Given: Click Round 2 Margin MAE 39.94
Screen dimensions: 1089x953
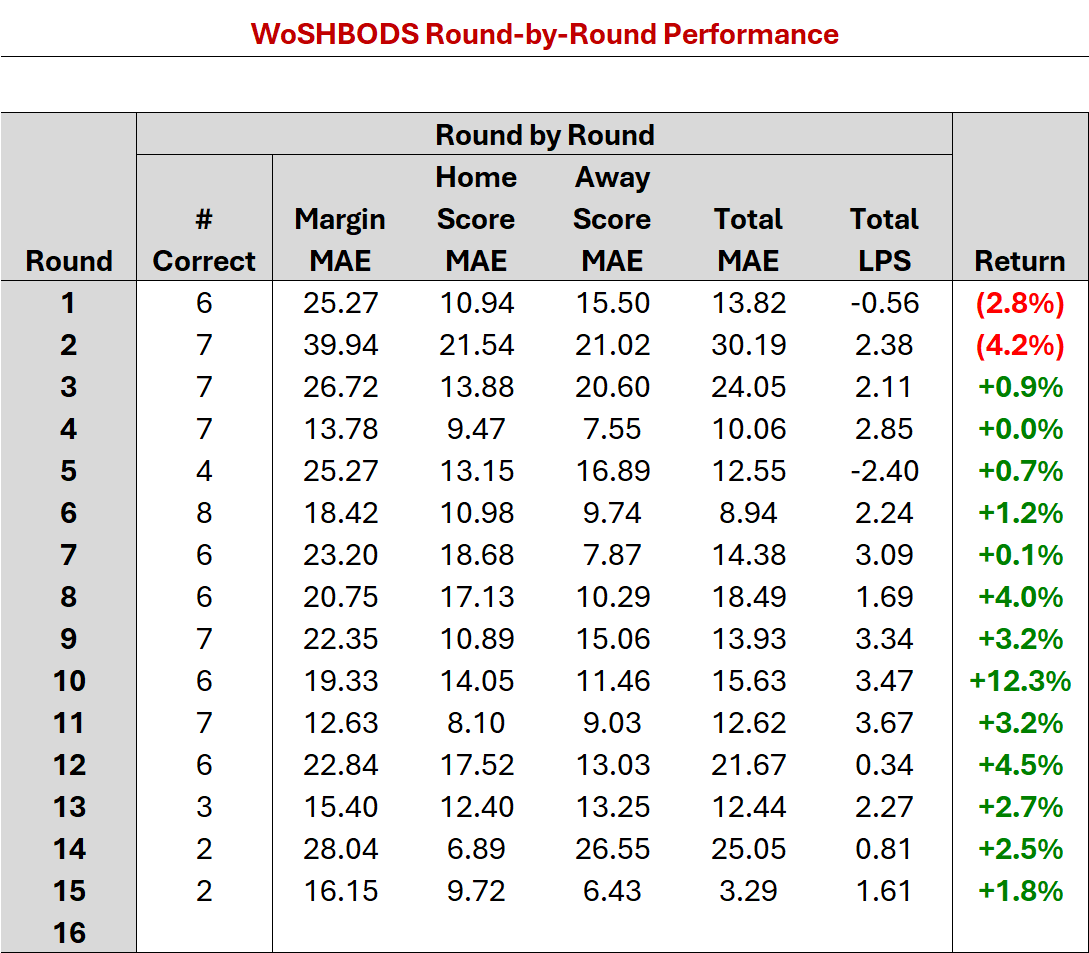Looking at the screenshot, I should click(x=340, y=345).
